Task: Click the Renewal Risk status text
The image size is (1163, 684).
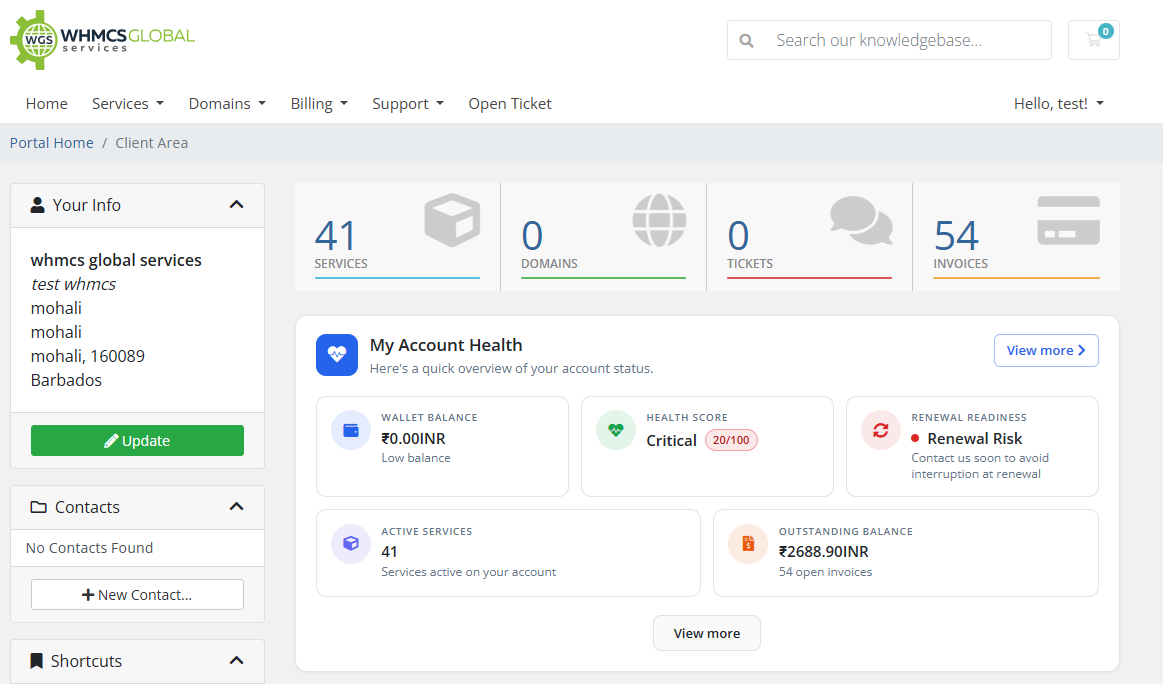Action: pyautogui.click(x=975, y=438)
